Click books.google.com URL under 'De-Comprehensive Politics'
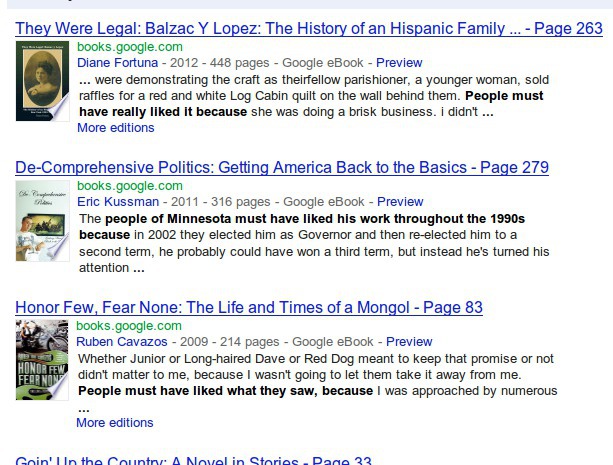Viewport: 613px width, 465px height. pos(130,185)
